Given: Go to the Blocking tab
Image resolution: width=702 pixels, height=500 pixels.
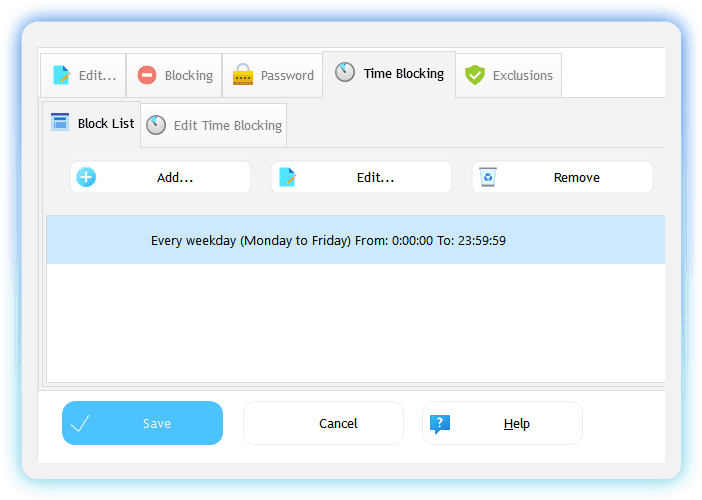Looking at the screenshot, I should click(x=174, y=75).
